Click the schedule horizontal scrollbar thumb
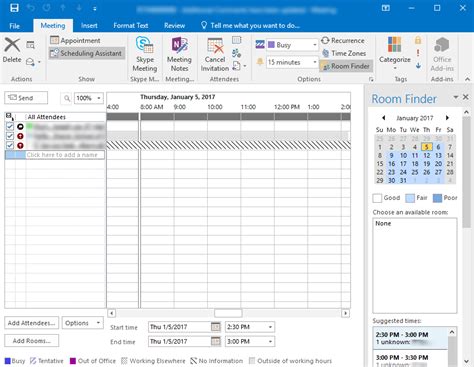The image size is (474, 367). pyautogui.click(x=228, y=313)
